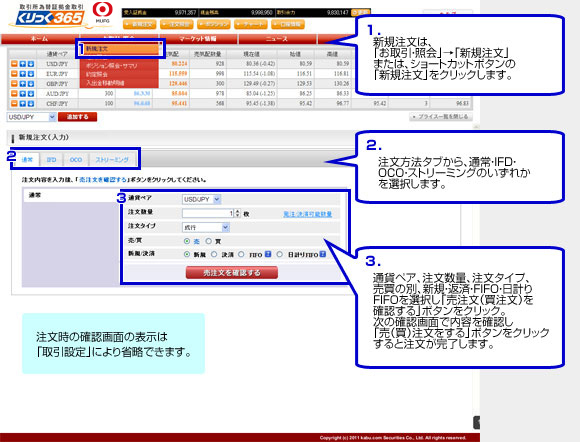This screenshot has height=442, width=580.
Task: Click the CHF/JPY 売気配 price 95.441
Action: (179, 104)
